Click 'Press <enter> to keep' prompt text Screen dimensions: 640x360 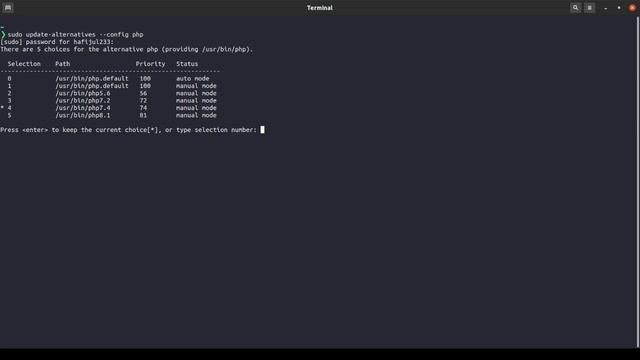(129, 130)
